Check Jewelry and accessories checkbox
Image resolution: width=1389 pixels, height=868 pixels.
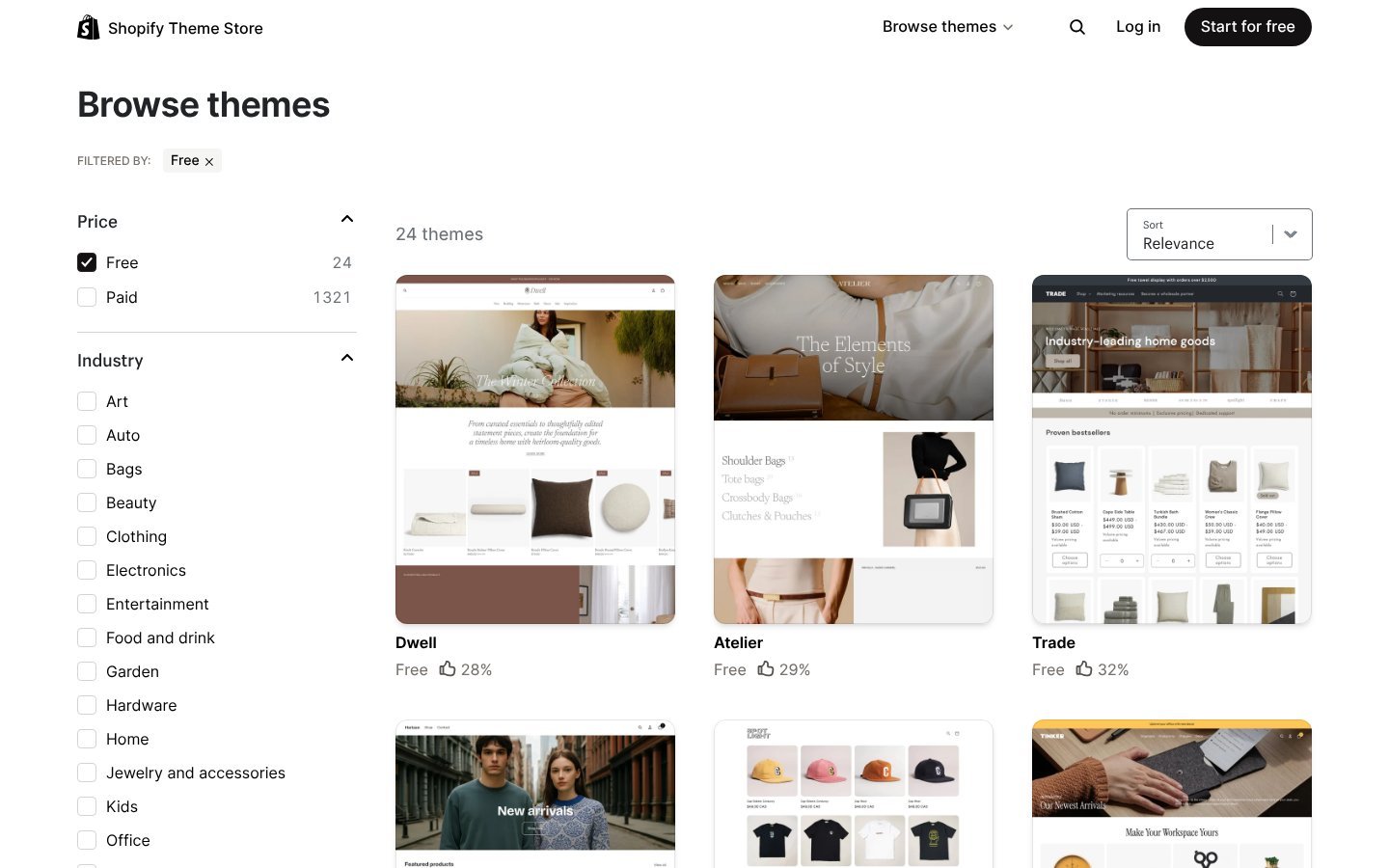click(87, 773)
